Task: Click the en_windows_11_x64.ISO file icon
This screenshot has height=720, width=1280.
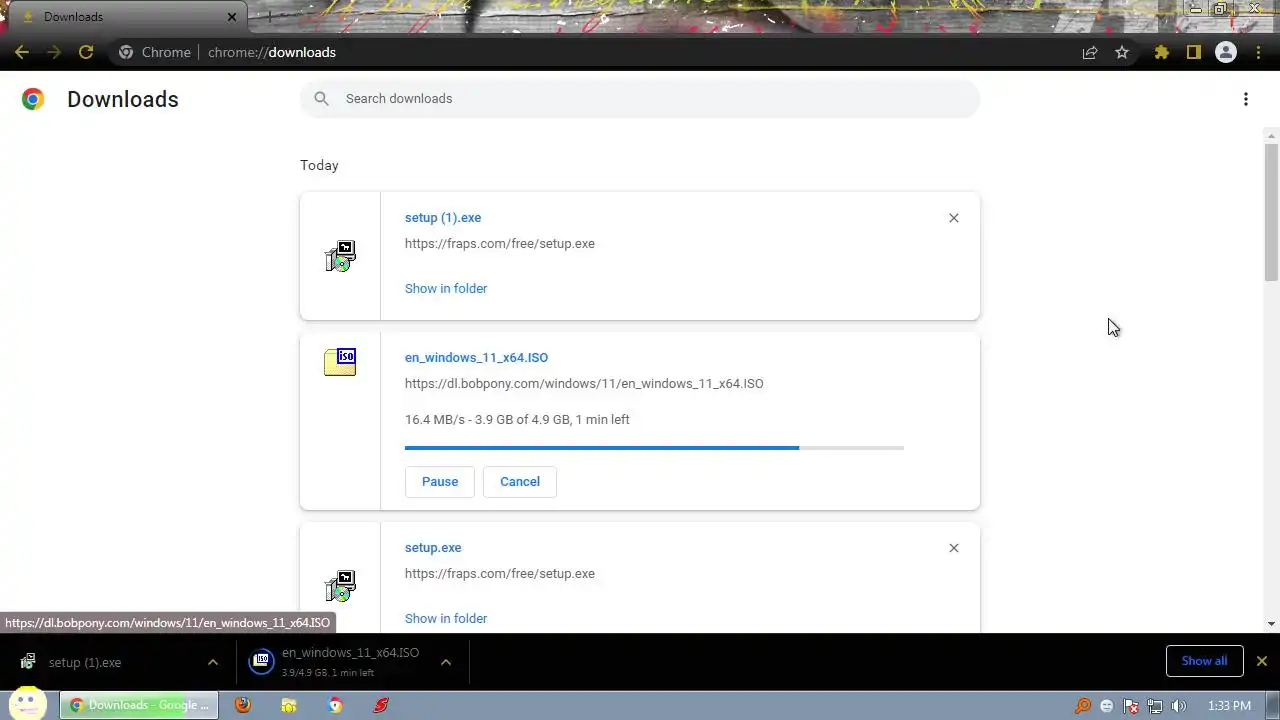Action: click(340, 362)
